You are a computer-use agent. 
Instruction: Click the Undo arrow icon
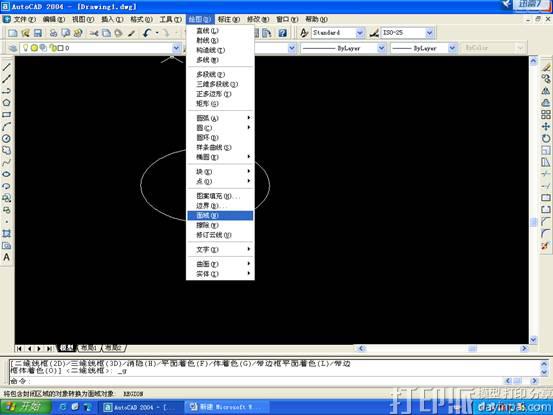click(x=147, y=33)
